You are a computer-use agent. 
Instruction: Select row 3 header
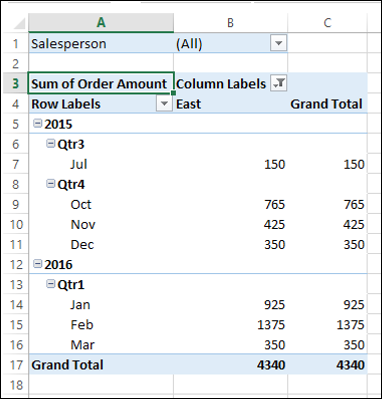[15, 84]
